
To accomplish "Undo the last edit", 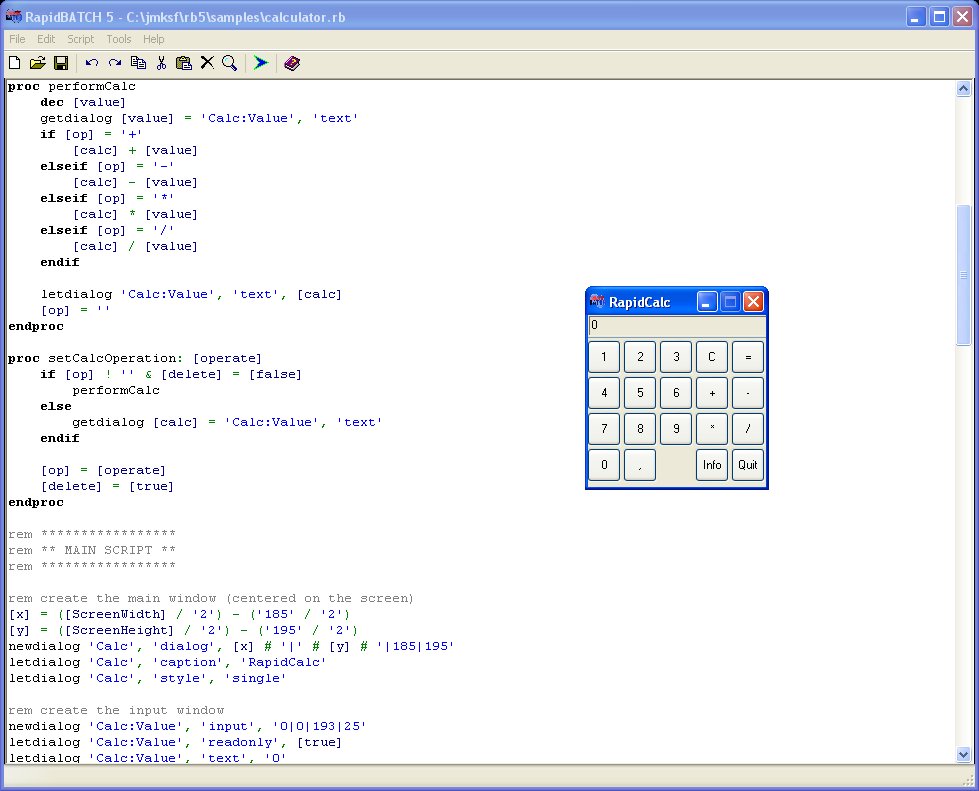I will 92,63.
